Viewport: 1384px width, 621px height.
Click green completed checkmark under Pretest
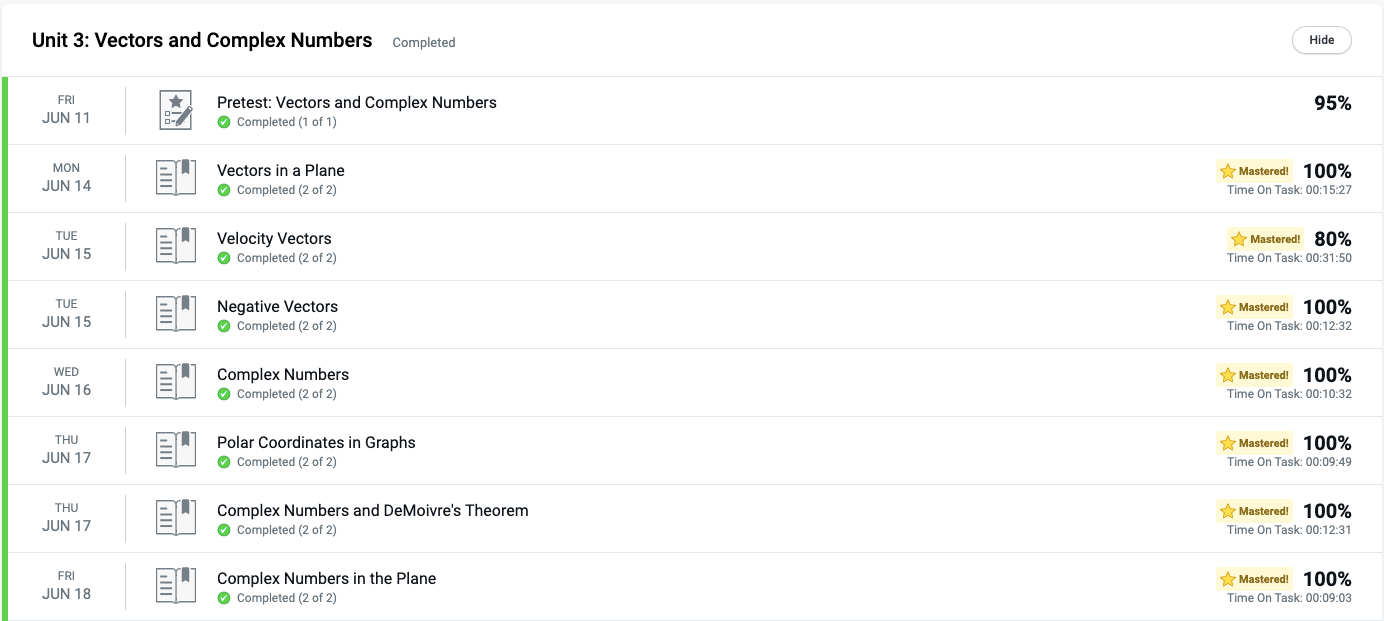tap(224, 122)
